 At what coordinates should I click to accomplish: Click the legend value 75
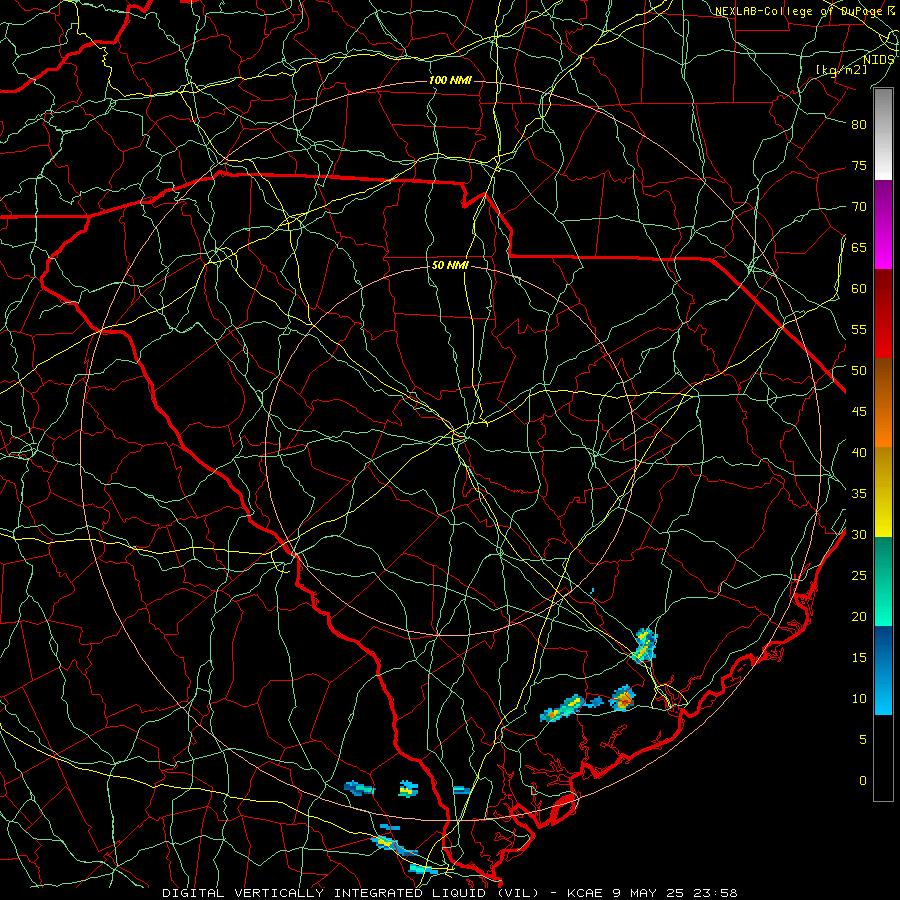(x=859, y=166)
